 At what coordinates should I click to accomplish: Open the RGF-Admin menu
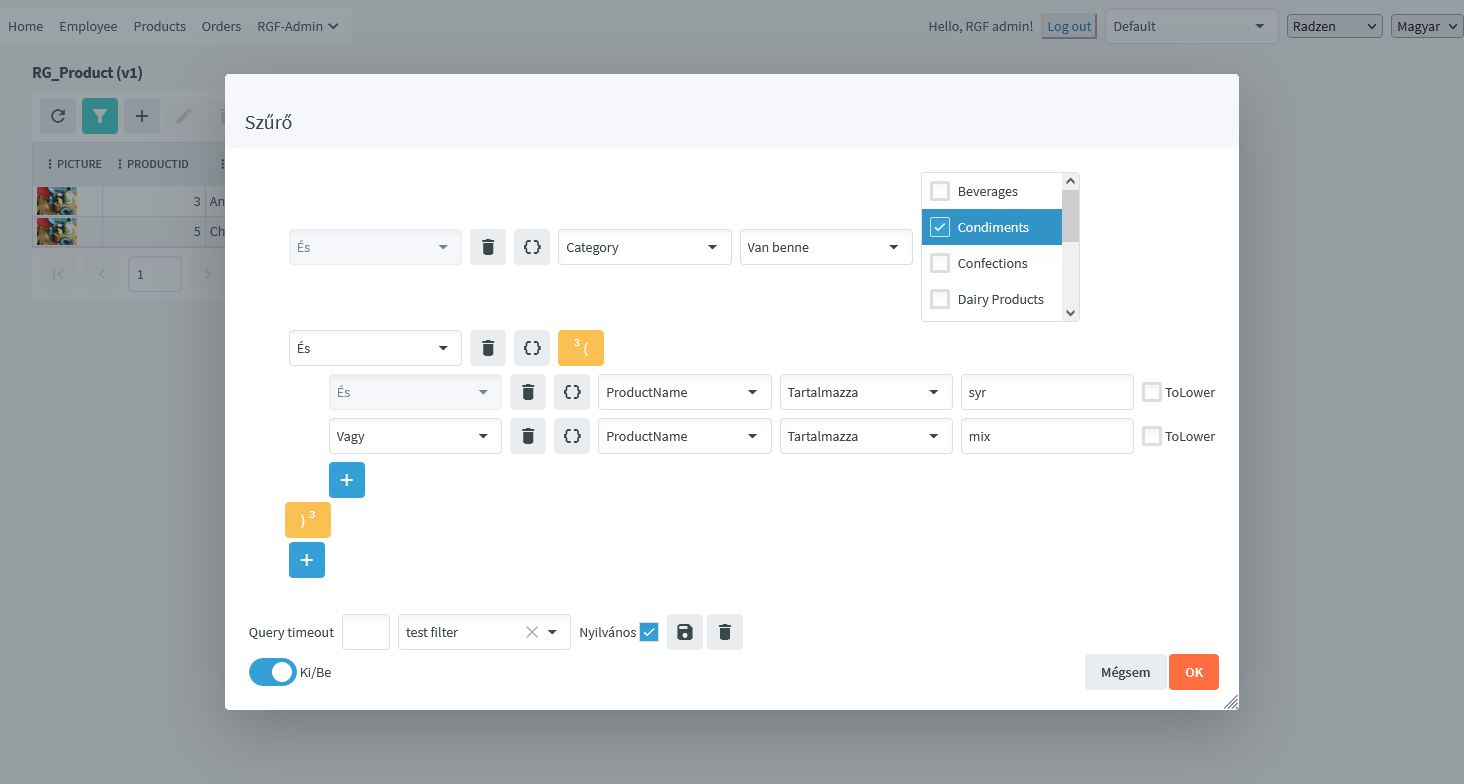pos(297,26)
